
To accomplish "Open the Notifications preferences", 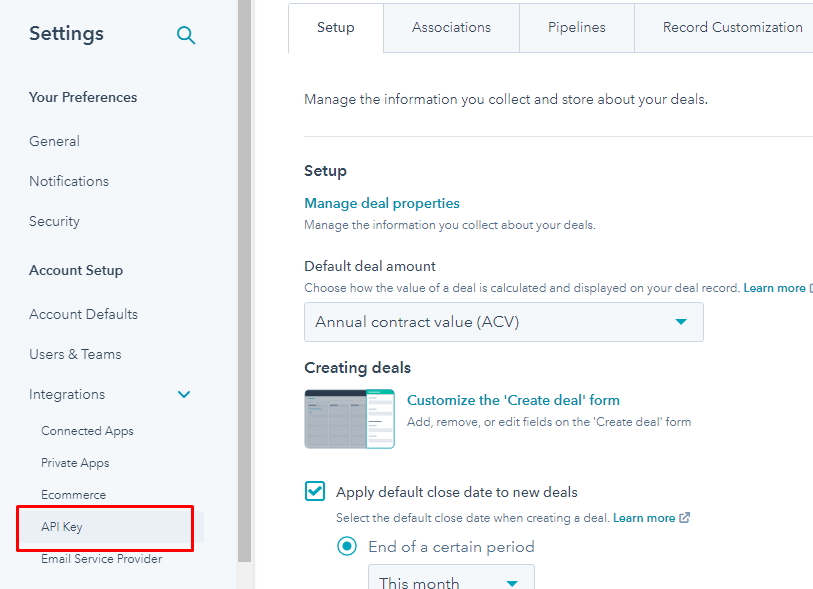I will pyautogui.click(x=68, y=181).
